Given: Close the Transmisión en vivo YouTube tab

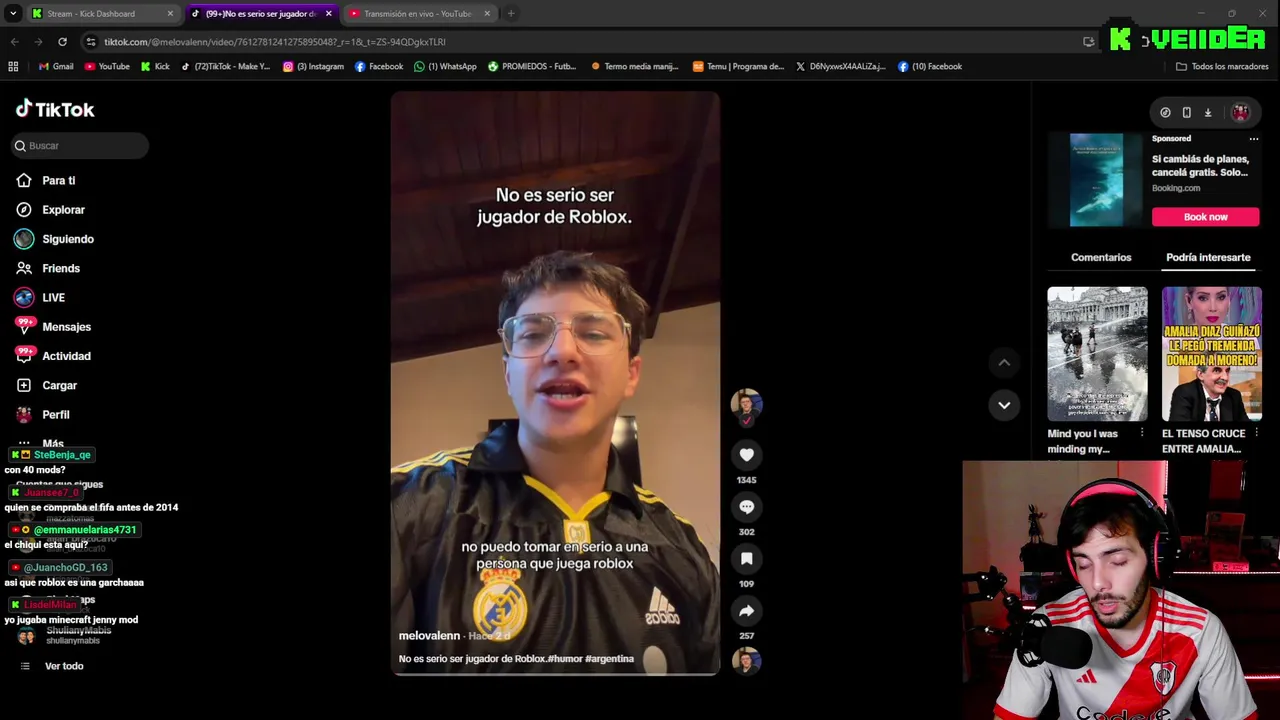Looking at the screenshot, I should (487, 14).
